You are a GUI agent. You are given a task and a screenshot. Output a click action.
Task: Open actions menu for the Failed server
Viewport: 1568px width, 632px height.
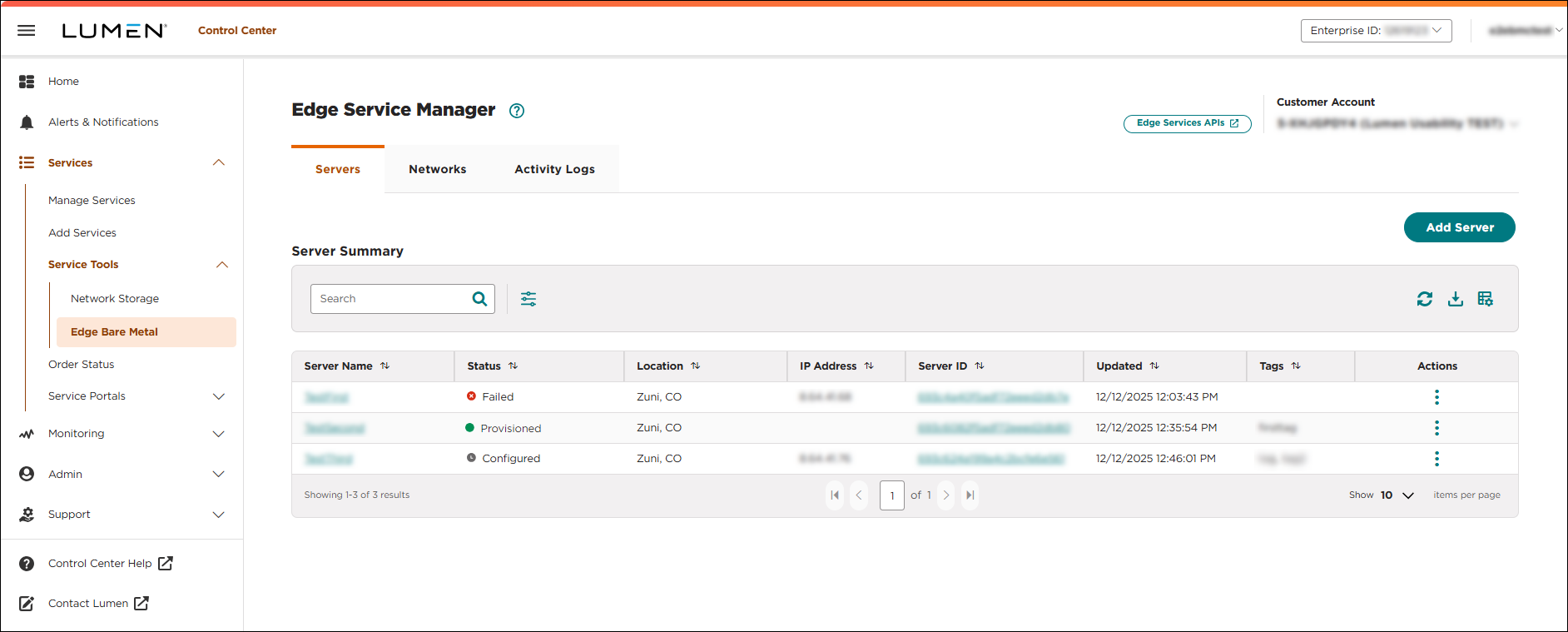click(1437, 397)
